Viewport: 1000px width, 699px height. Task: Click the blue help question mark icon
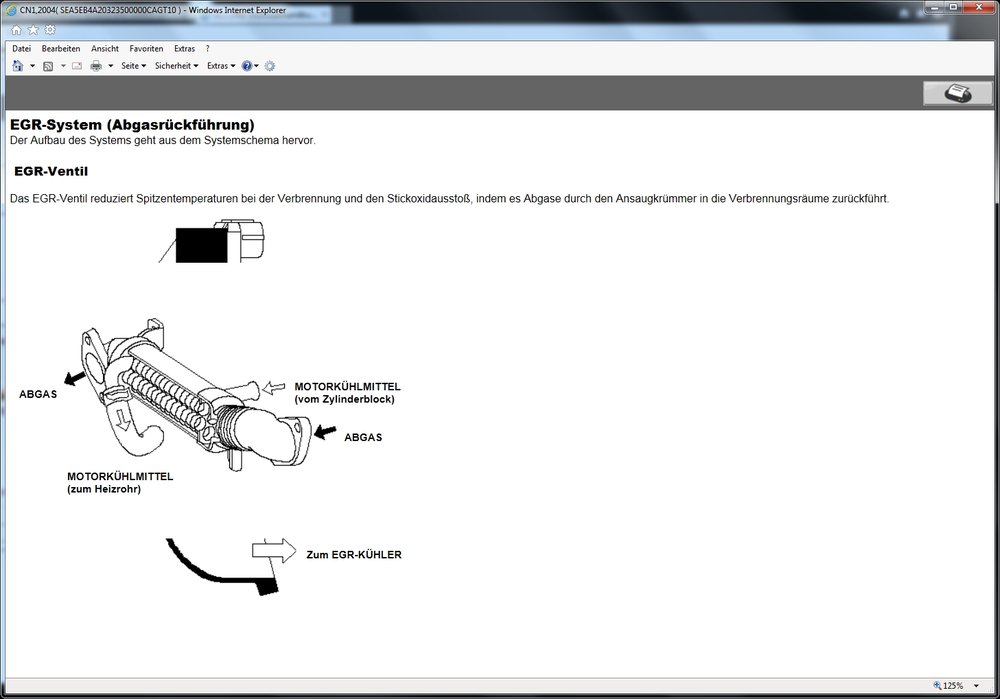click(247, 66)
